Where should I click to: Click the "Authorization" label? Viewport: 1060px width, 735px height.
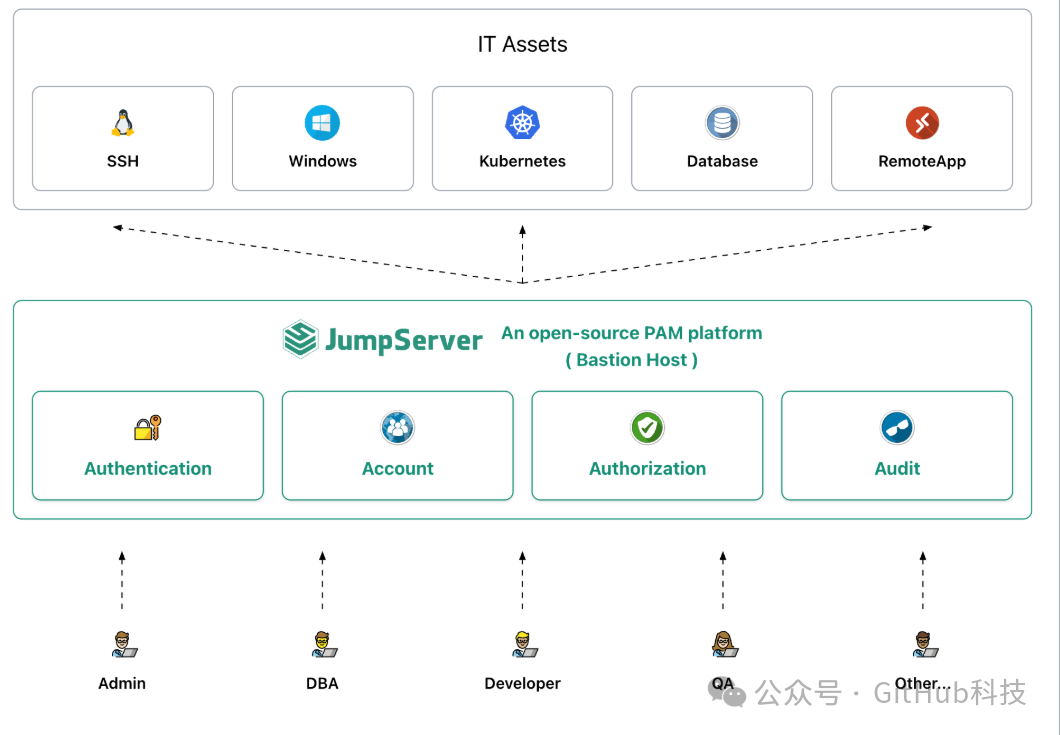coord(648,469)
